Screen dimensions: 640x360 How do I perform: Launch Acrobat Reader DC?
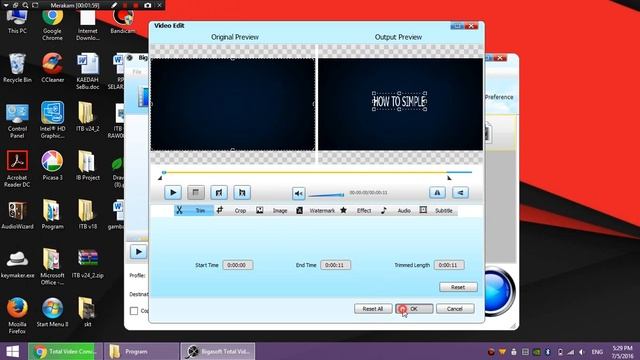(x=17, y=169)
